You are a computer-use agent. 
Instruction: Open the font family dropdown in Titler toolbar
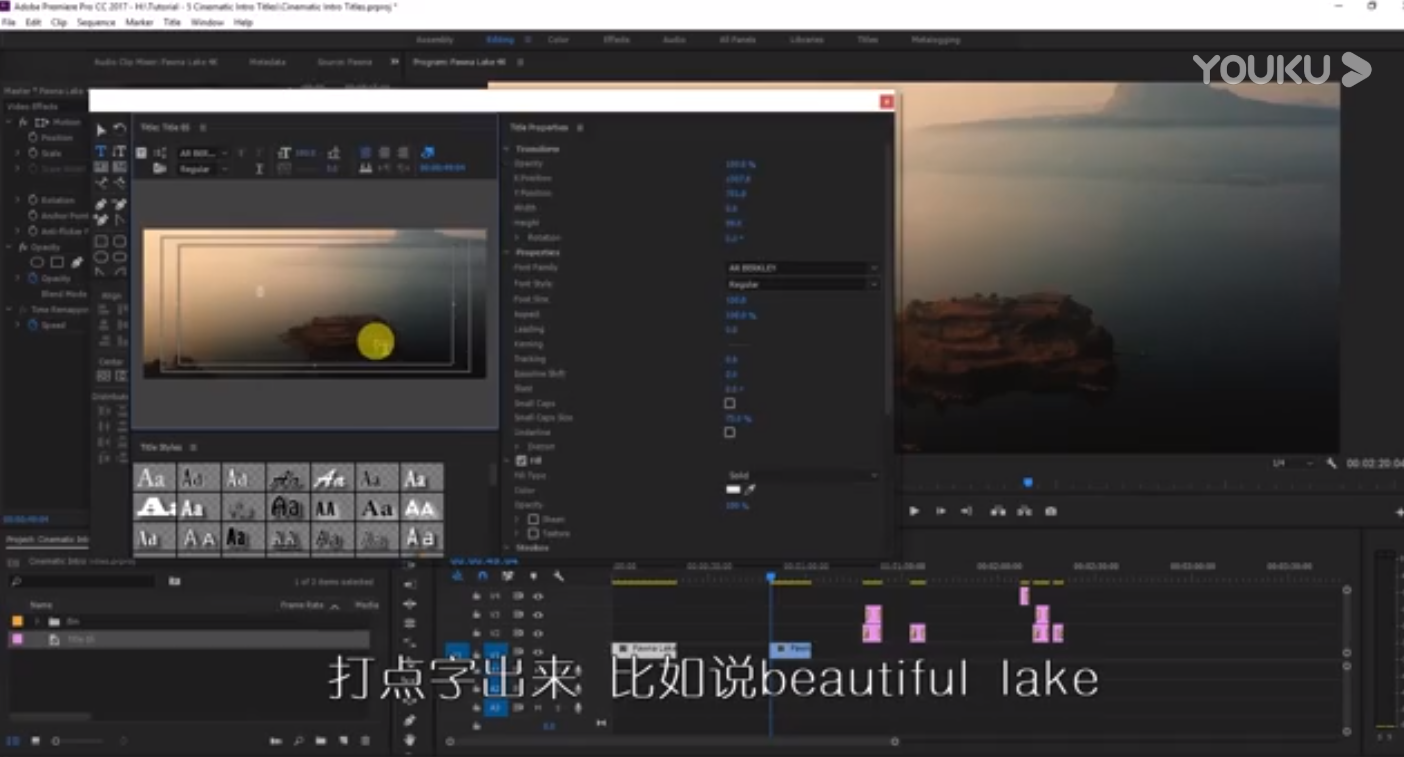203,153
